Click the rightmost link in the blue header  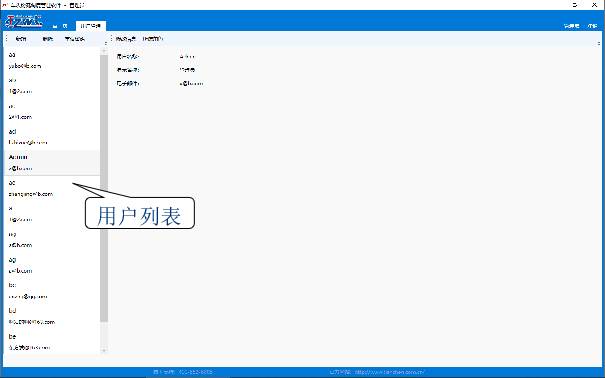coord(592,26)
